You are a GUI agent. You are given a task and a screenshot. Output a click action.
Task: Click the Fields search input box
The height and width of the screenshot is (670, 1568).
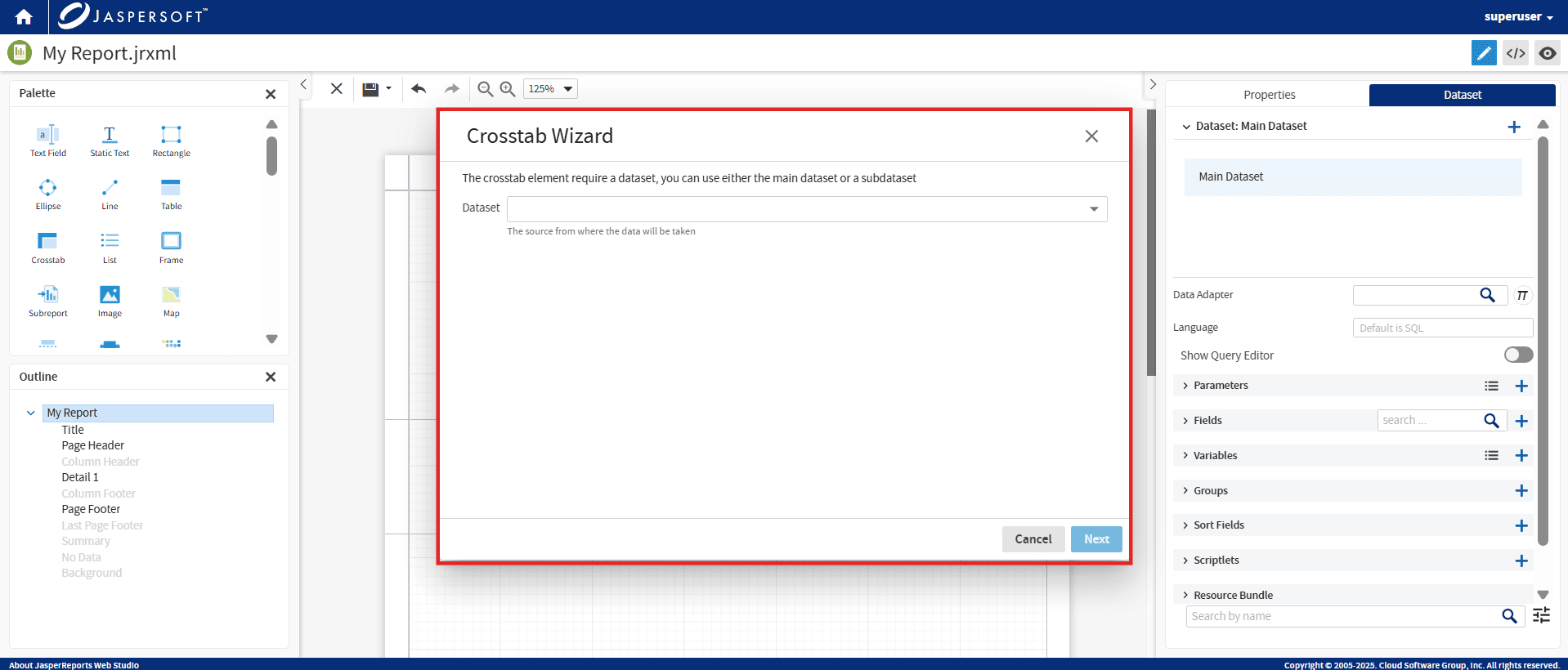(x=1429, y=420)
